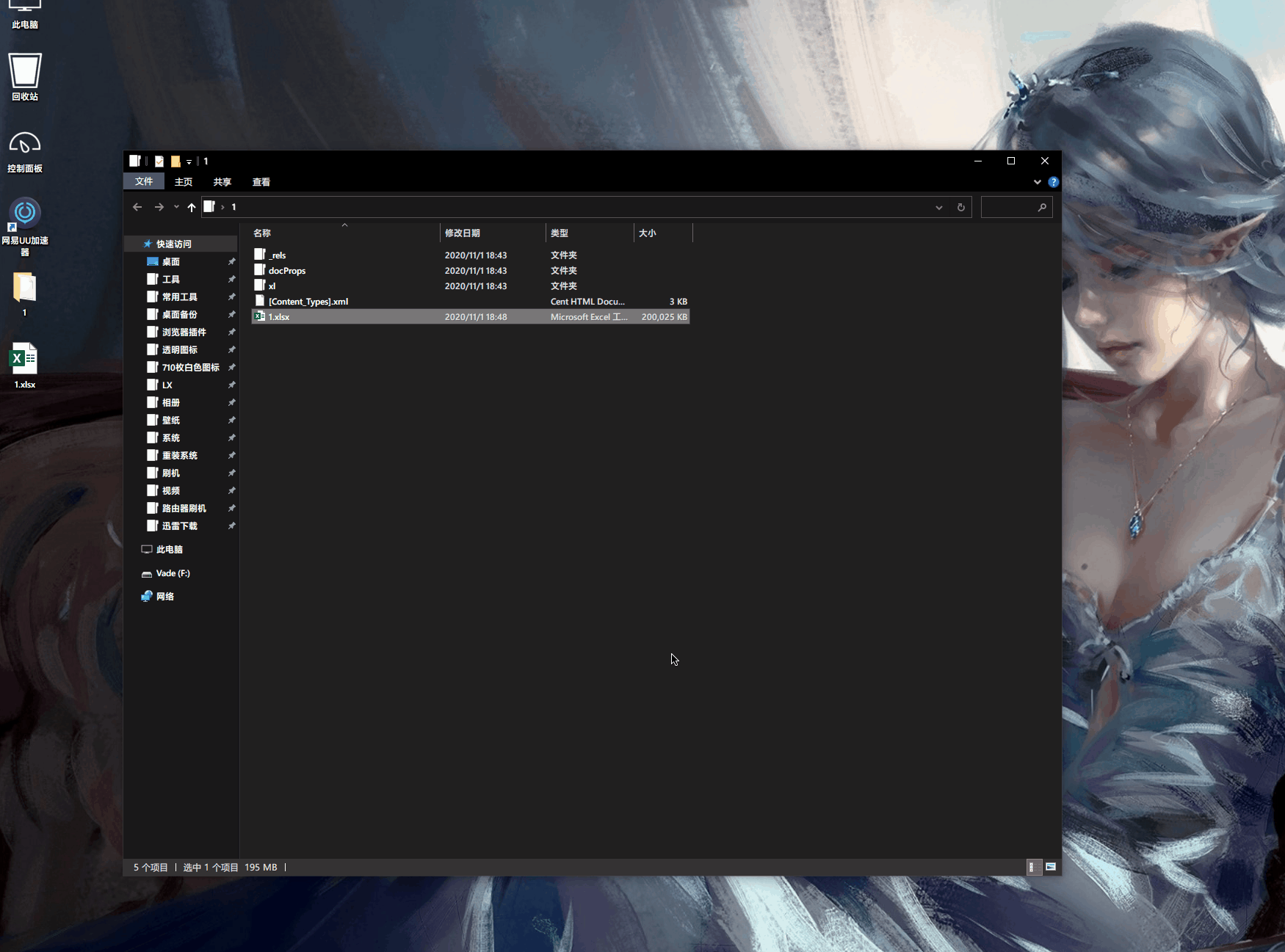Open the 控制面板 desktop icon
This screenshot has height=952, width=1285.
click(x=24, y=152)
